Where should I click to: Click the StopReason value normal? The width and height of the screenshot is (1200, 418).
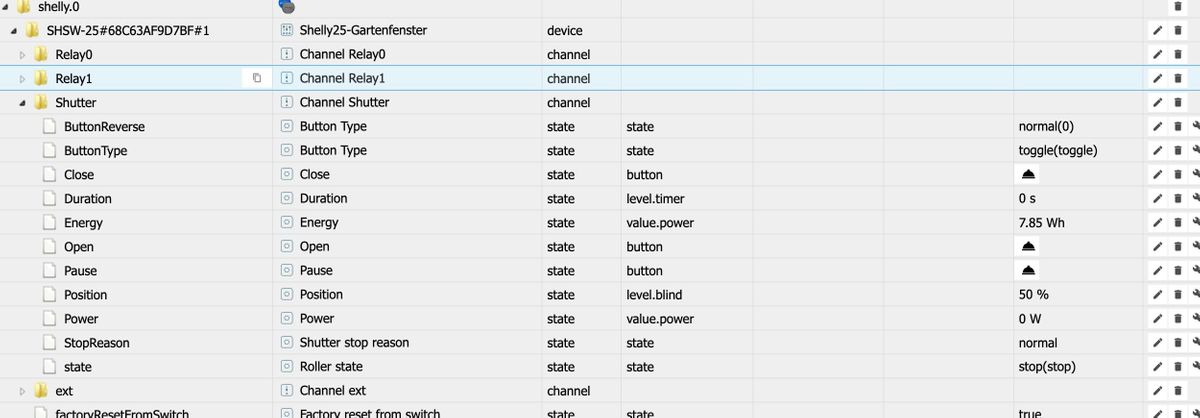[1037, 342]
